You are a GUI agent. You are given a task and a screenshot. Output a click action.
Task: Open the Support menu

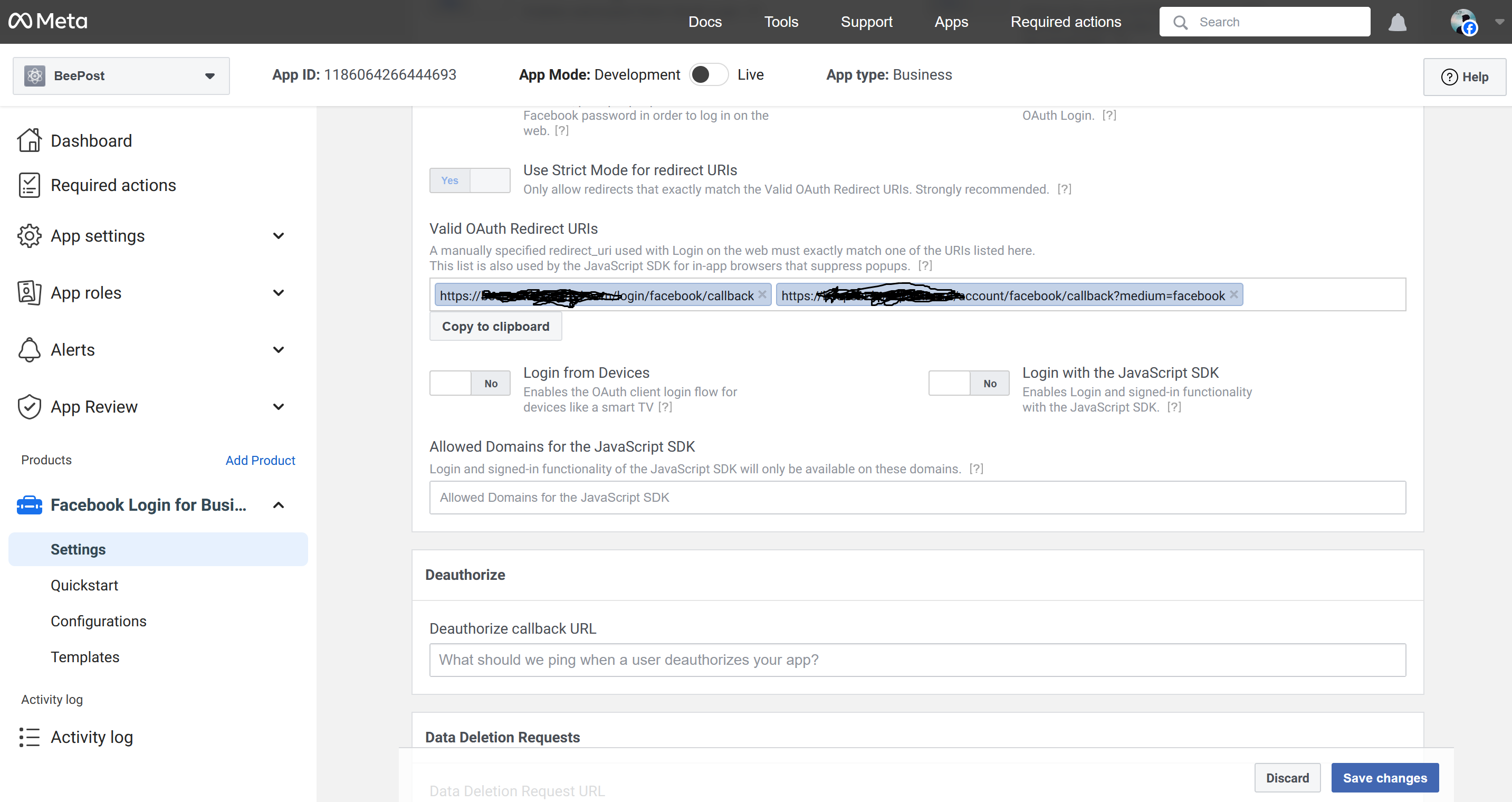(x=866, y=22)
